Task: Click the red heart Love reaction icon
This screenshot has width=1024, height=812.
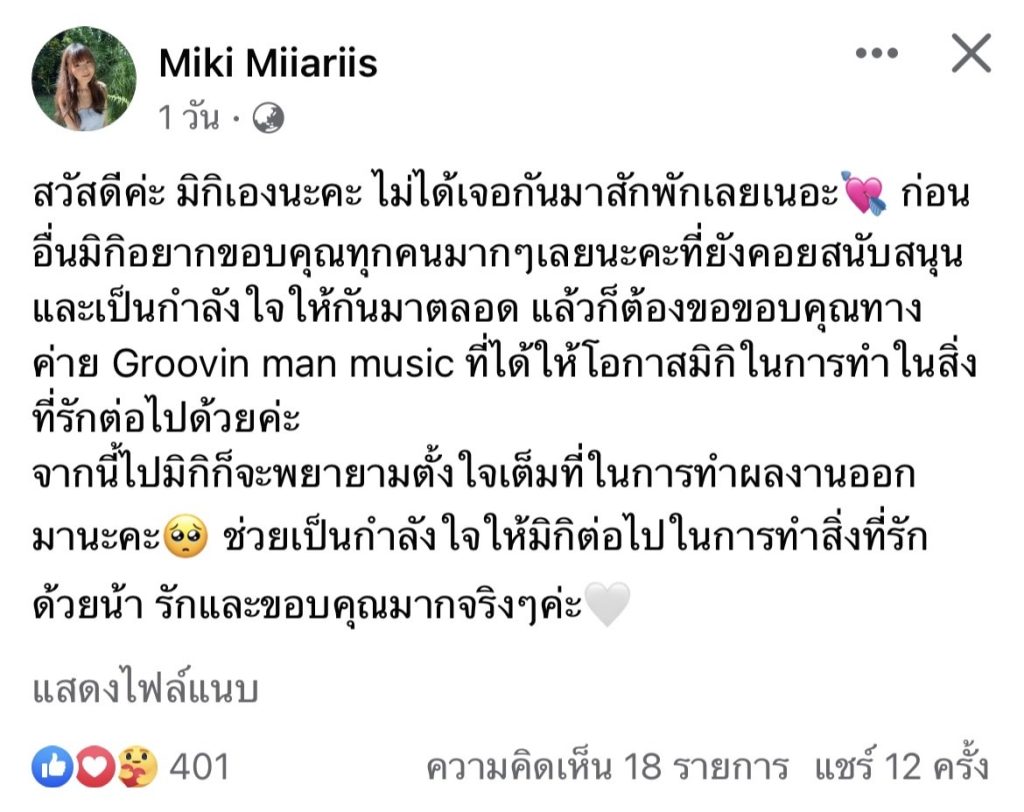Action: point(95,766)
